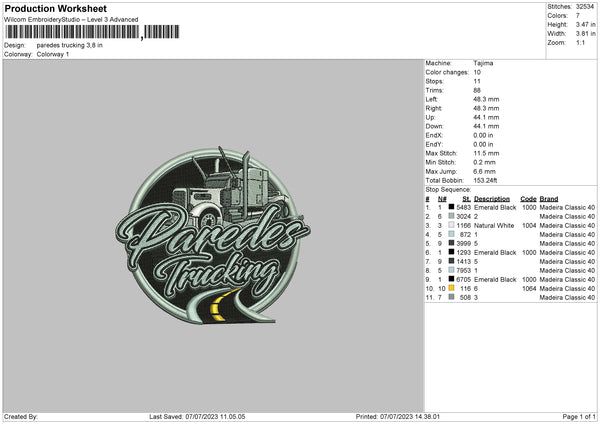Click the gray-green swatch in the 508 stitch row
Viewport: 600px width, 424px height.
tap(452, 297)
